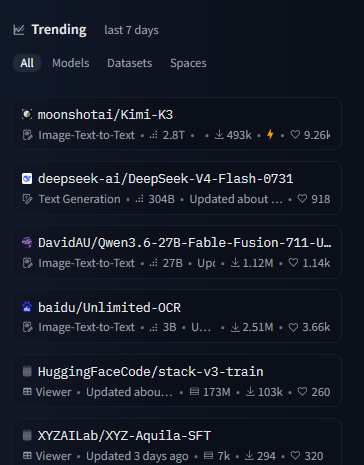Screen dimensions: 364x465
Task: Click "Image-Text-to-Text" label on Kimi-K3 card
Action: coord(87,135)
